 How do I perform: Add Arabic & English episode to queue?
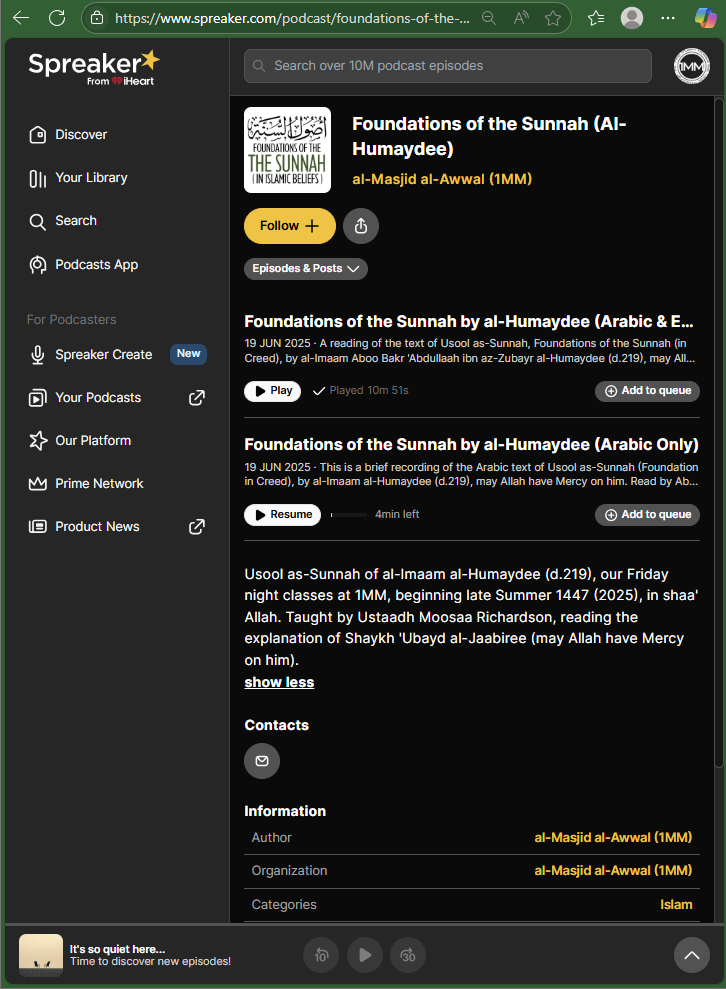click(647, 391)
